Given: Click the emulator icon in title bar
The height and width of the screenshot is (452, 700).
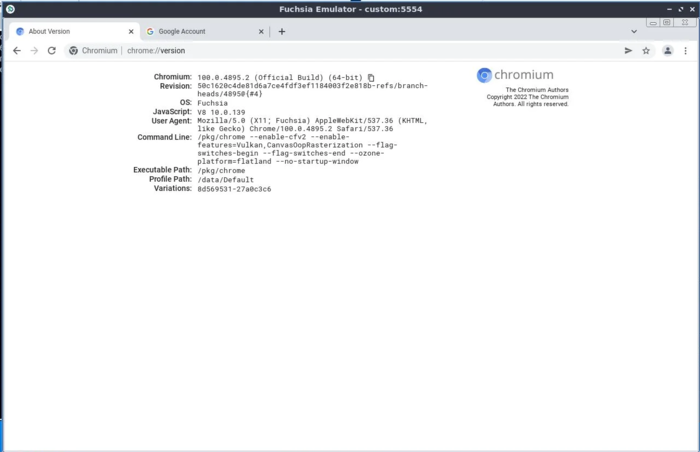Looking at the screenshot, I should coord(10,9).
